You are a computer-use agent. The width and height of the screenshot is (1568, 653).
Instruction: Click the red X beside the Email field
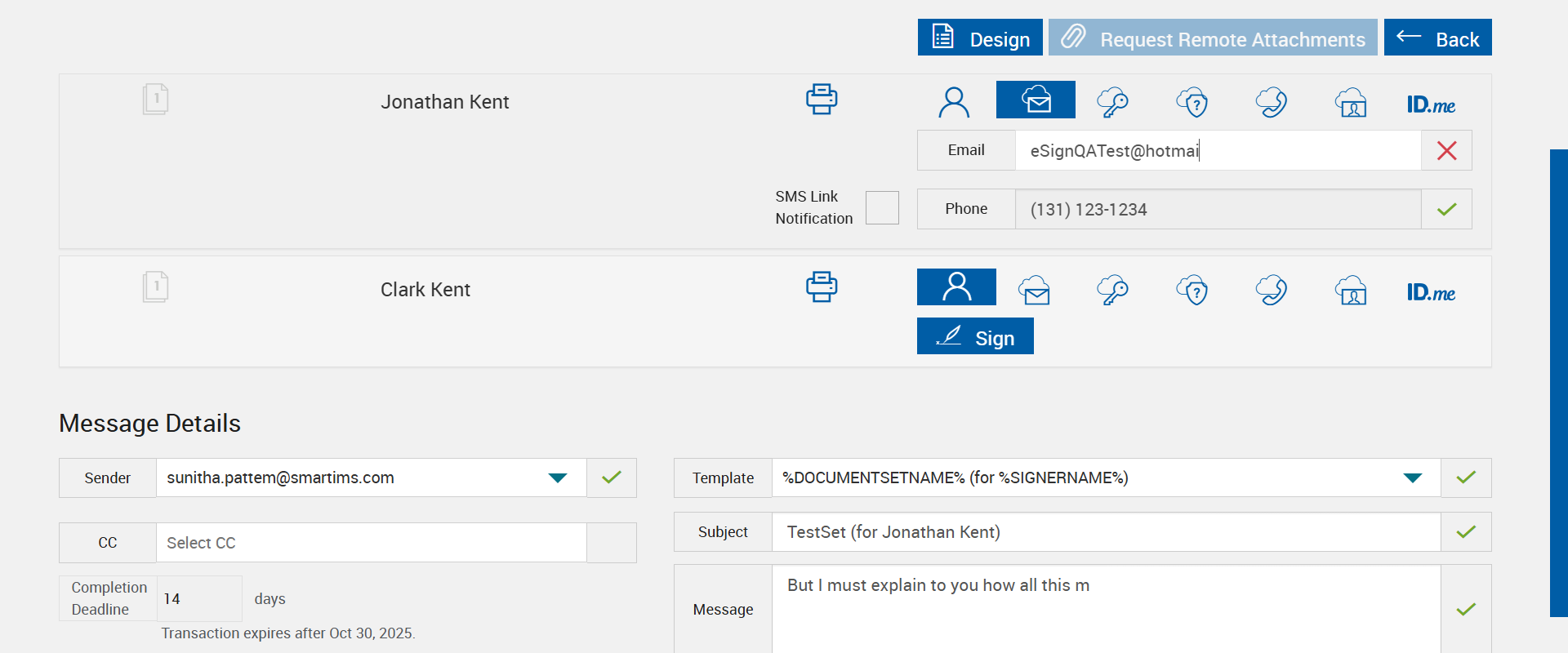tap(1446, 151)
